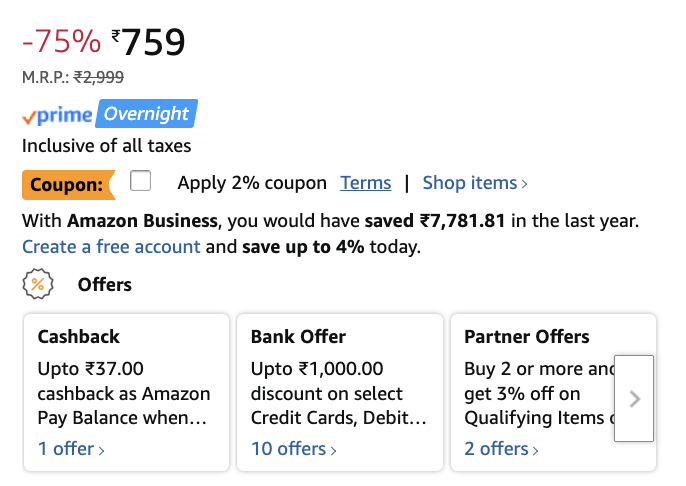This screenshot has width=686, height=486.
Task: Expand the 1 offer Cashback link
Action: tap(71, 449)
